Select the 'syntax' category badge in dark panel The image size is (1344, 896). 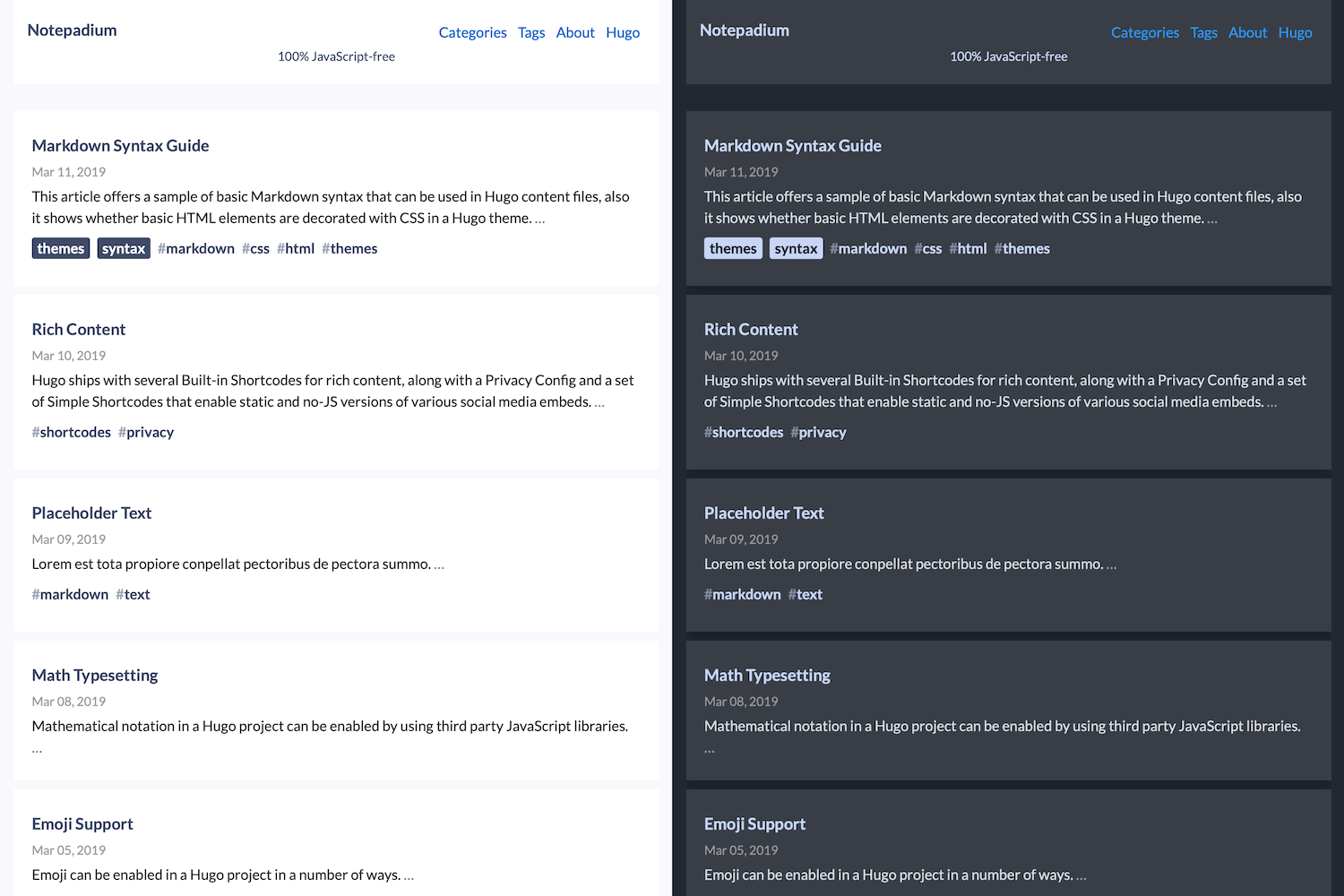point(796,248)
